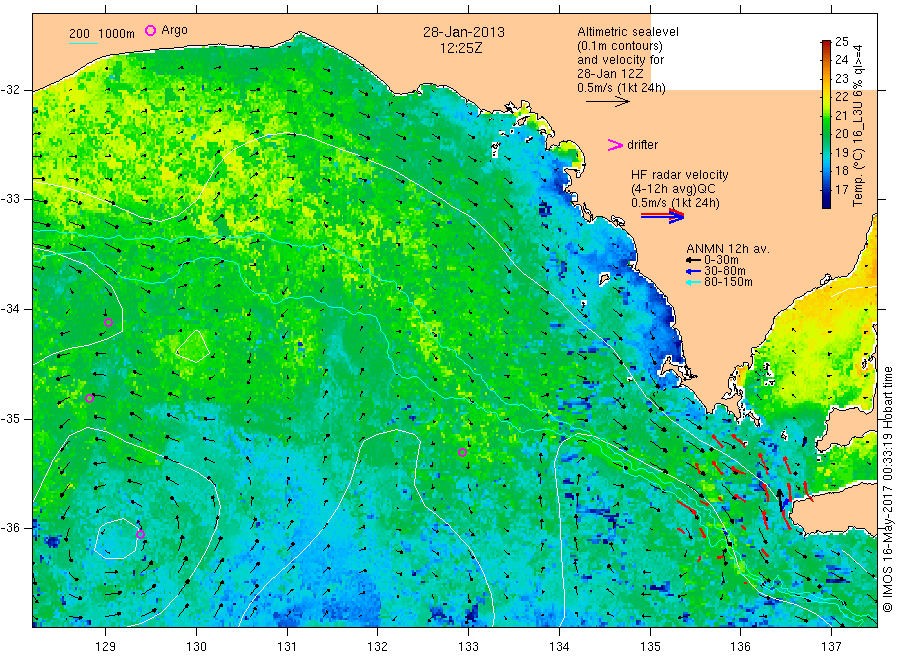Click the "(4-12h avg)QC" text
This screenshot has width=900, height=660.
pos(673,189)
